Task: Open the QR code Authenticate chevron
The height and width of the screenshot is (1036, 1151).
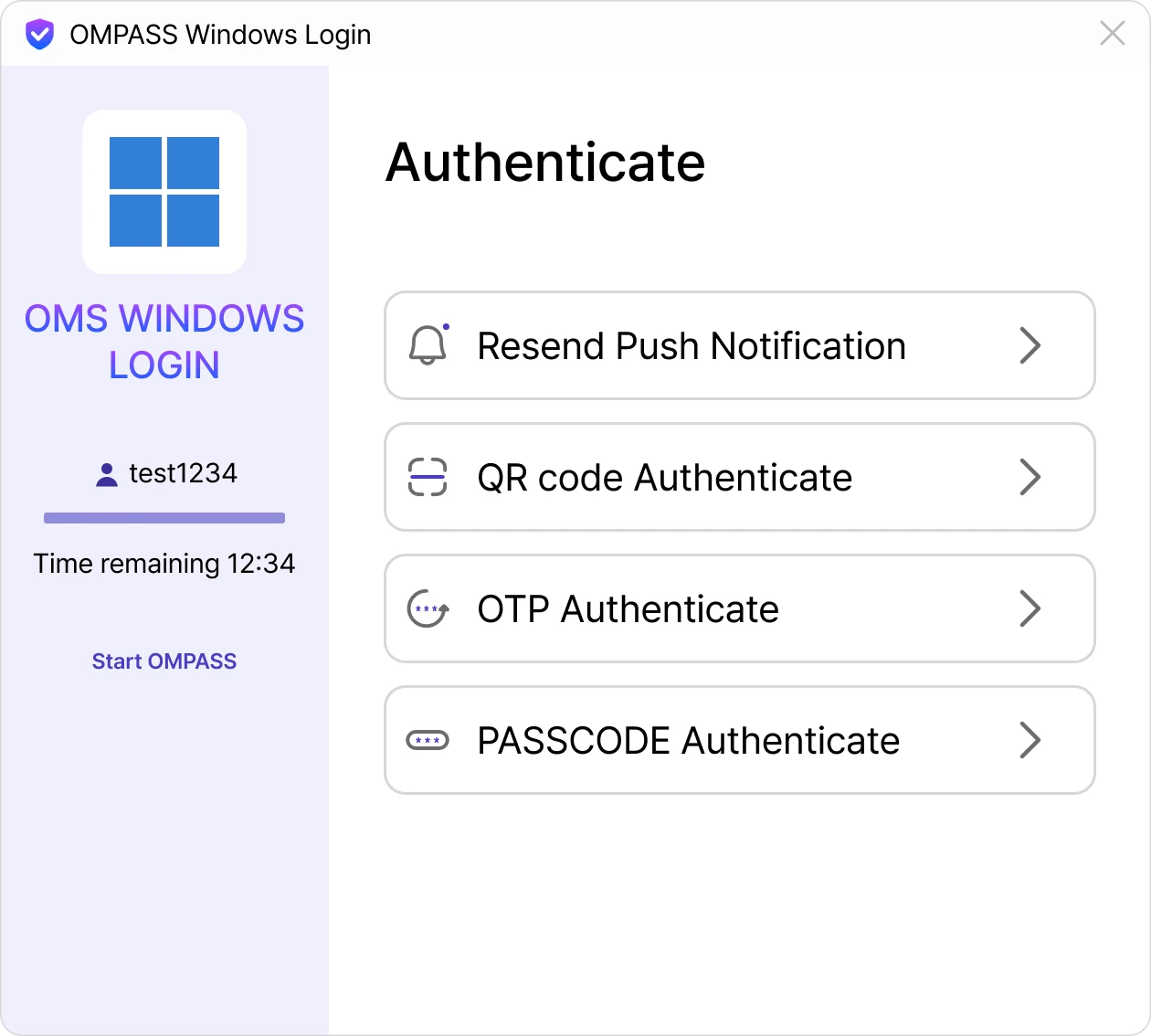Action: click(x=1030, y=477)
